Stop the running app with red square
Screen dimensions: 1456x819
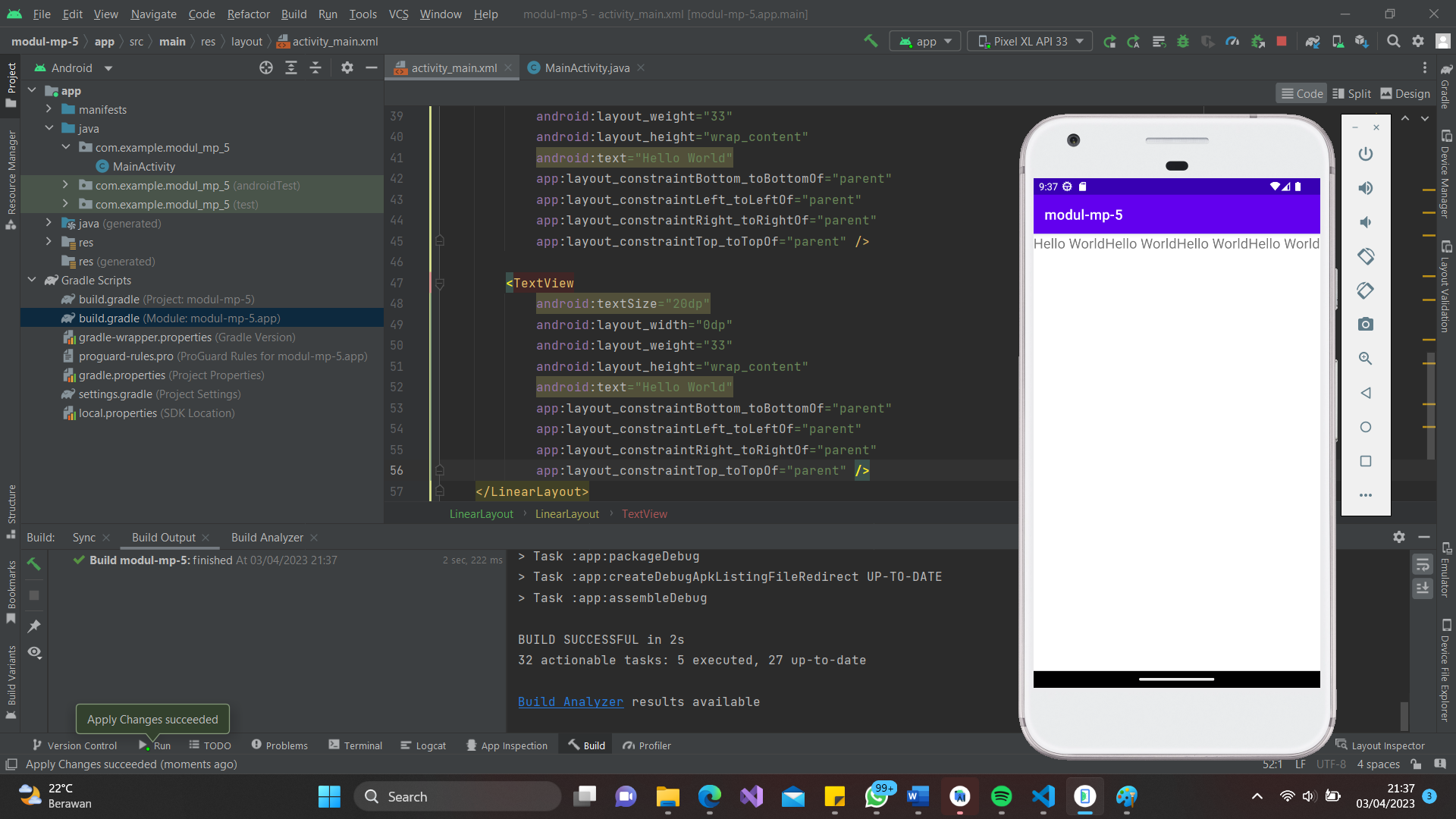point(1282,41)
